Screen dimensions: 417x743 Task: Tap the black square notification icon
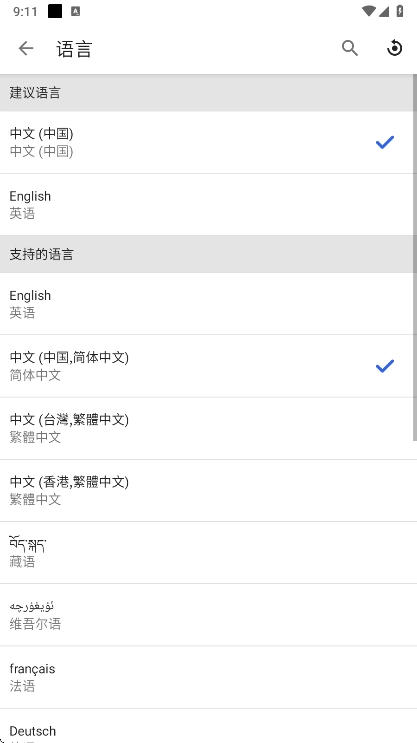[x=55, y=11]
